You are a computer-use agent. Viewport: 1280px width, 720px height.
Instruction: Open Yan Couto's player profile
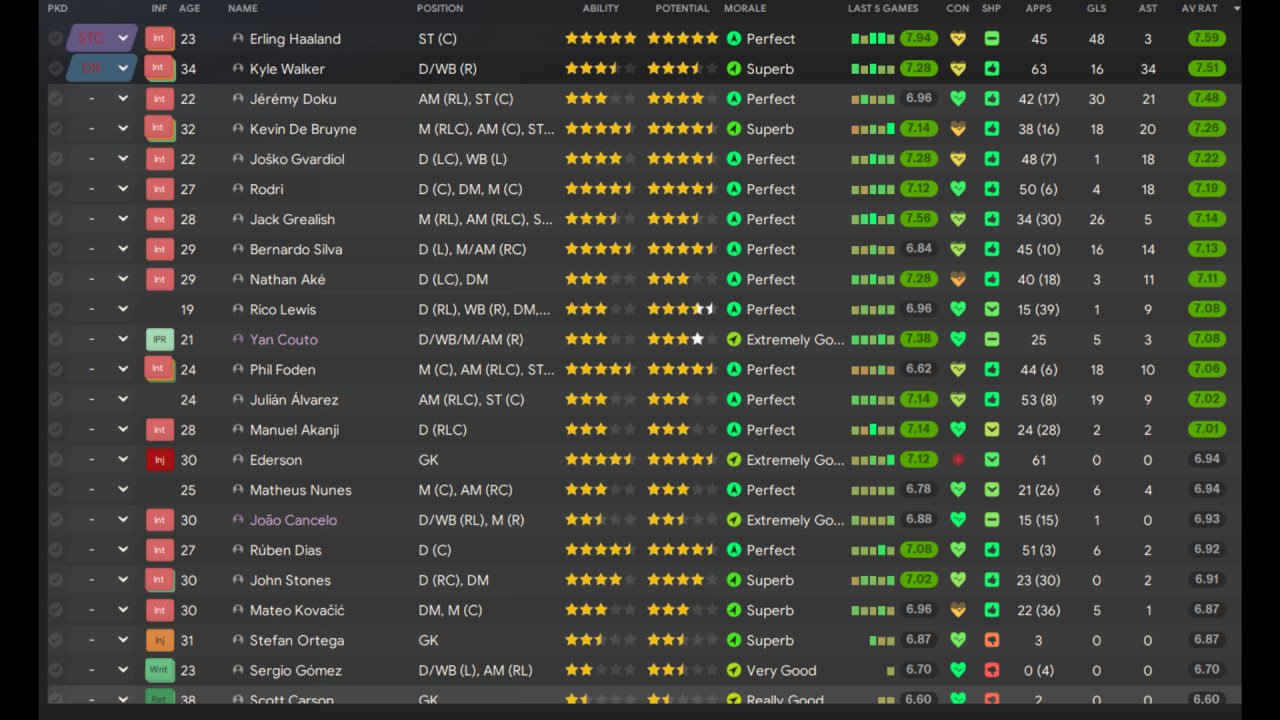pos(284,339)
